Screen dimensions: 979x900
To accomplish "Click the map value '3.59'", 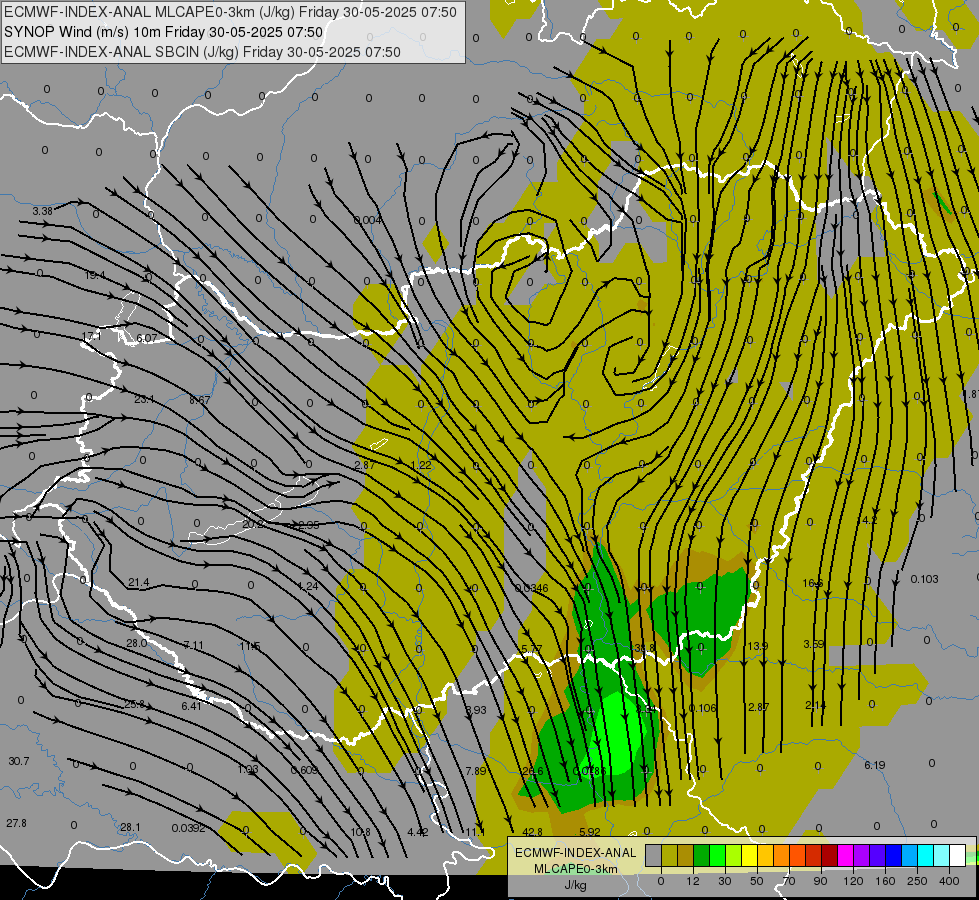I will pos(814,643).
